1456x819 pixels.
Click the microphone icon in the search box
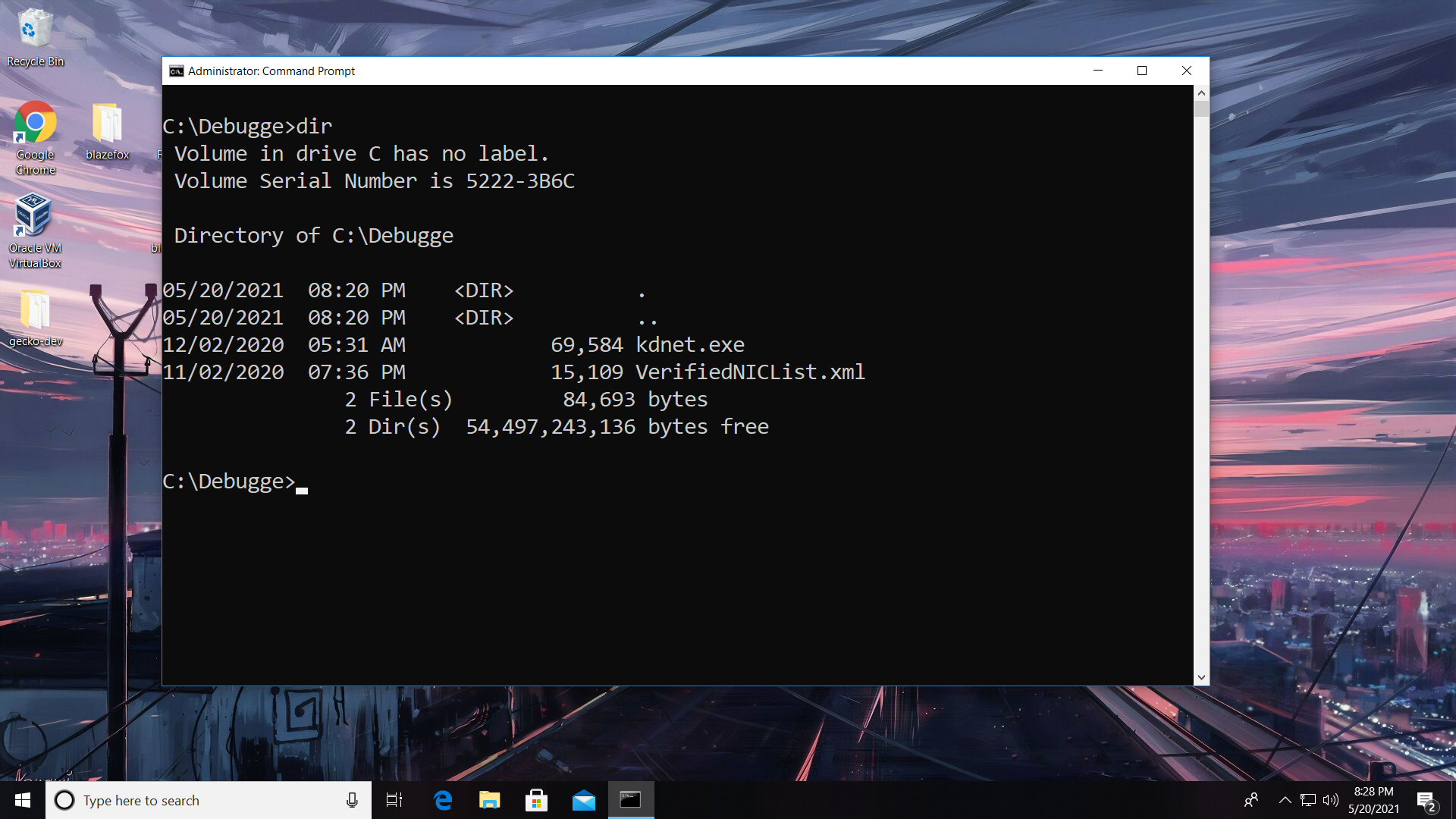click(x=352, y=800)
